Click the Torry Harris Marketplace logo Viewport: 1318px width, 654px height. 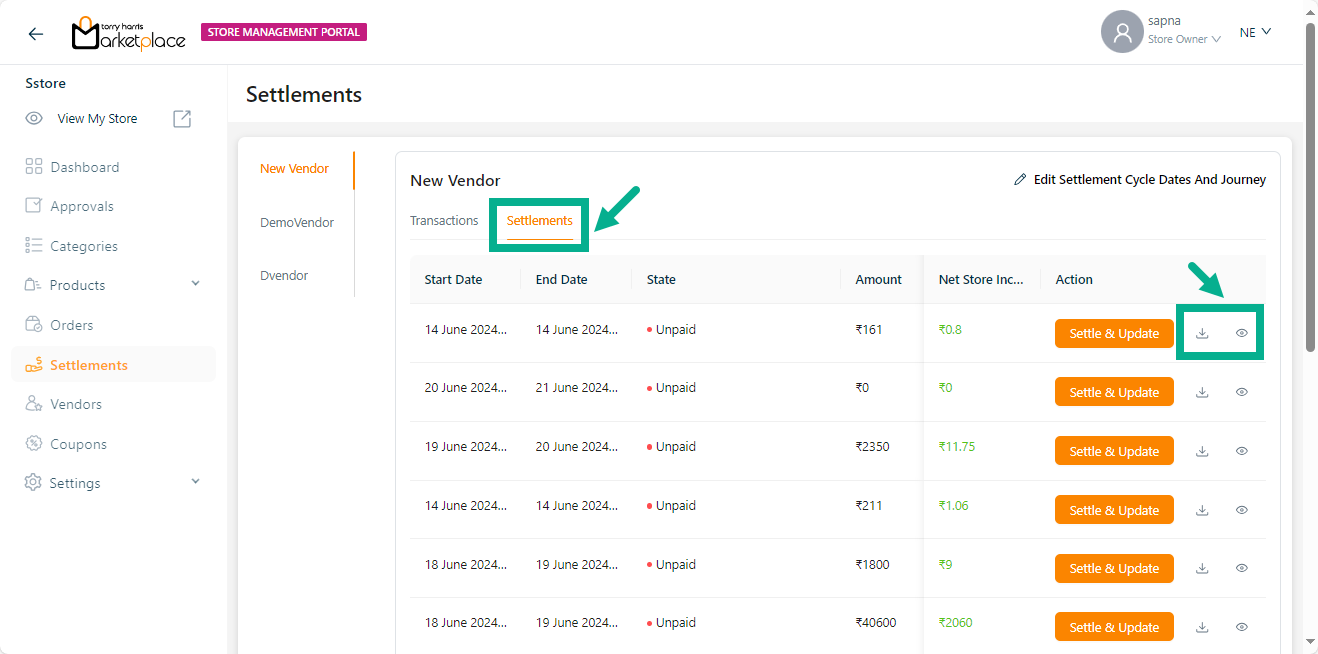tap(128, 33)
